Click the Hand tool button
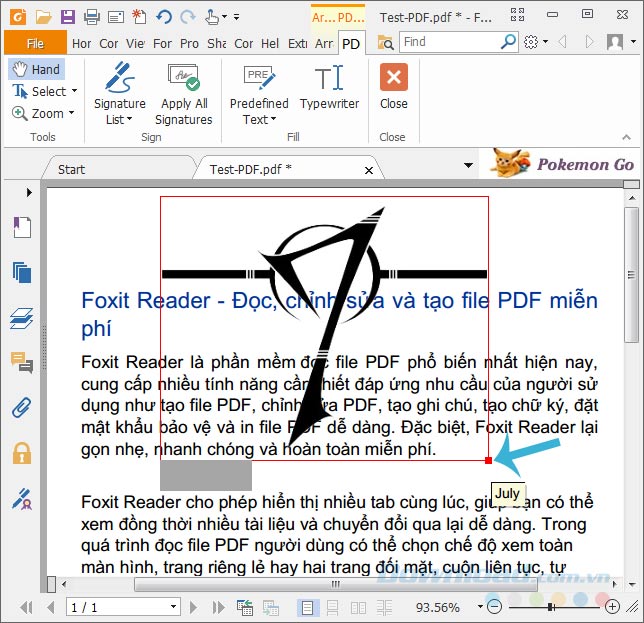644x623 pixels. click(37, 69)
